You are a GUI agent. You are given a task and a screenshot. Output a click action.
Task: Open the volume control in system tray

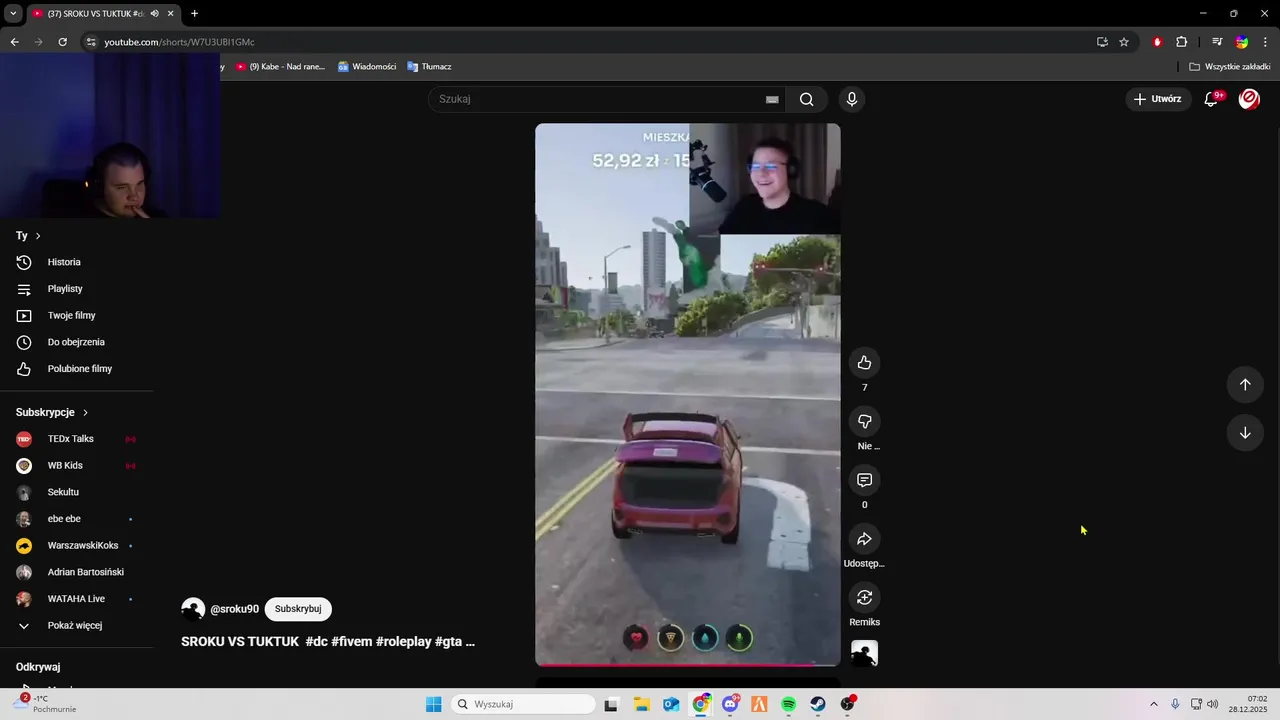click(1213, 704)
